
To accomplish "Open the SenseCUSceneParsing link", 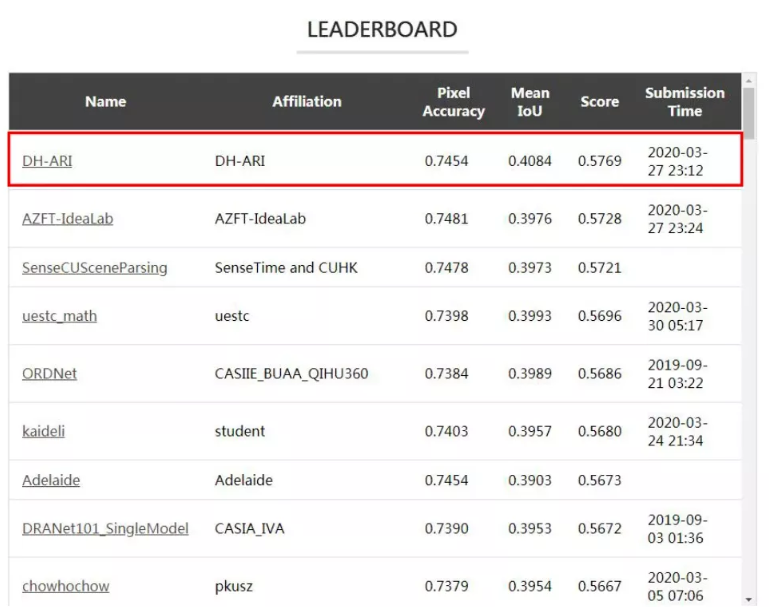I will (95, 268).
